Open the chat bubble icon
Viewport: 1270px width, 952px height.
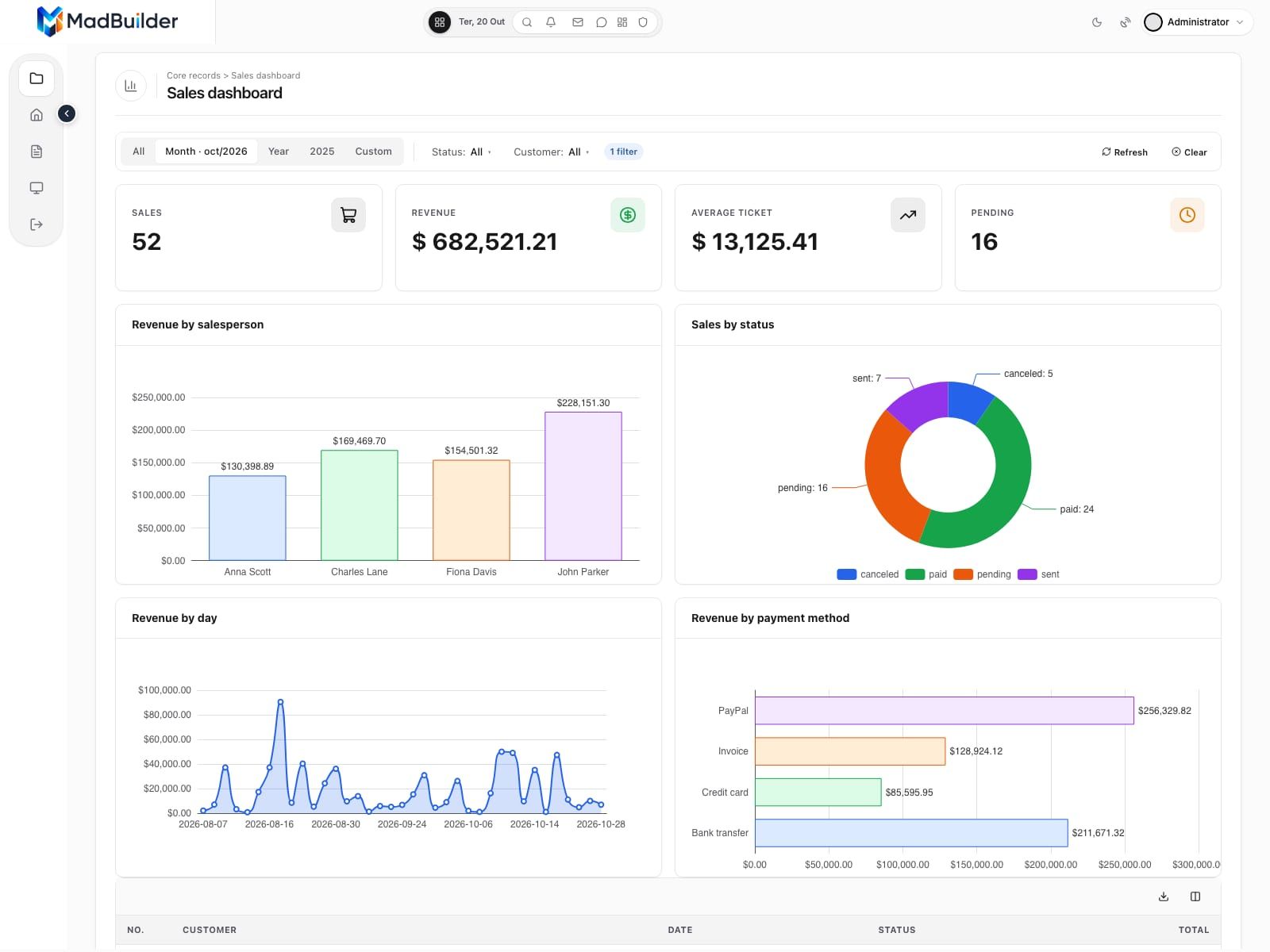point(602,22)
